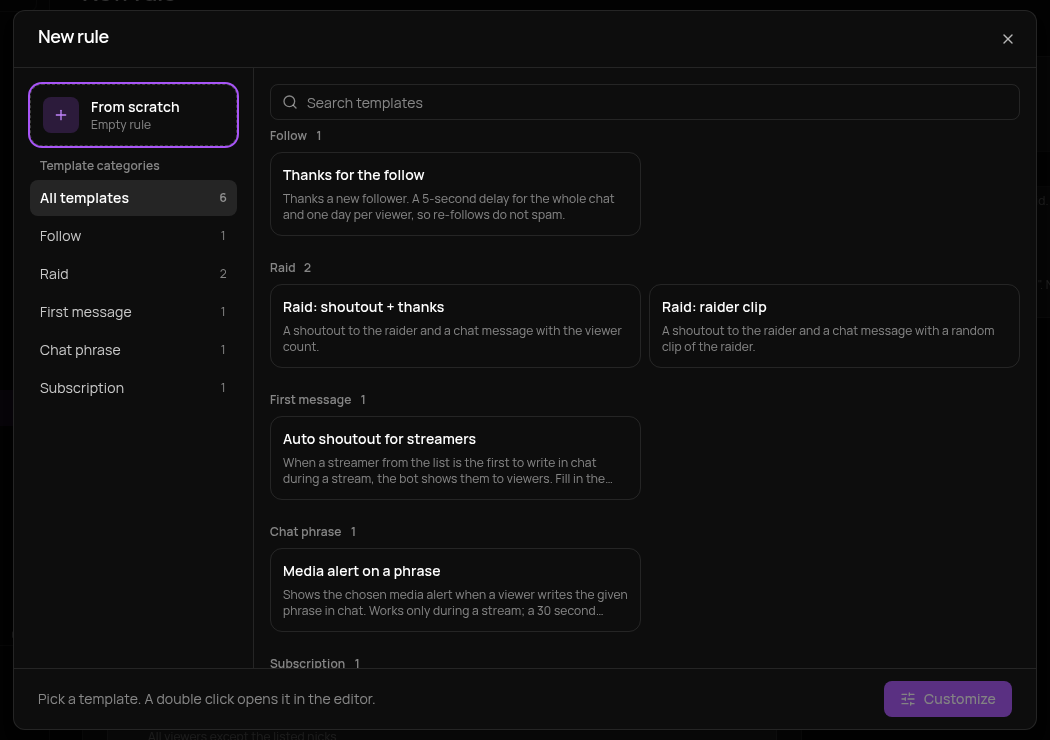1050x740 pixels.
Task: Click the 'Shows the chosen media alert' description
Action: (455, 603)
